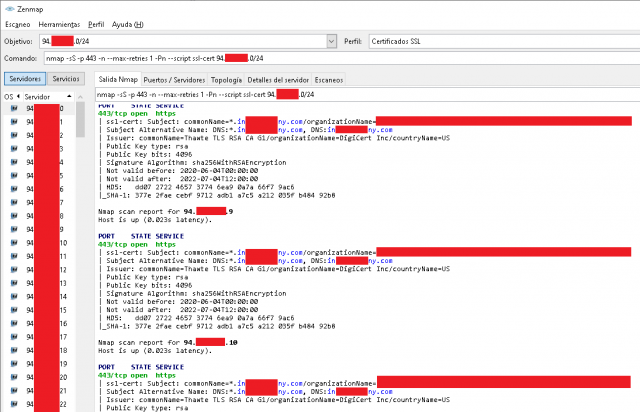Select OS icon of host ending in 5
640x412 pixels.
click(x=14, y=176)
